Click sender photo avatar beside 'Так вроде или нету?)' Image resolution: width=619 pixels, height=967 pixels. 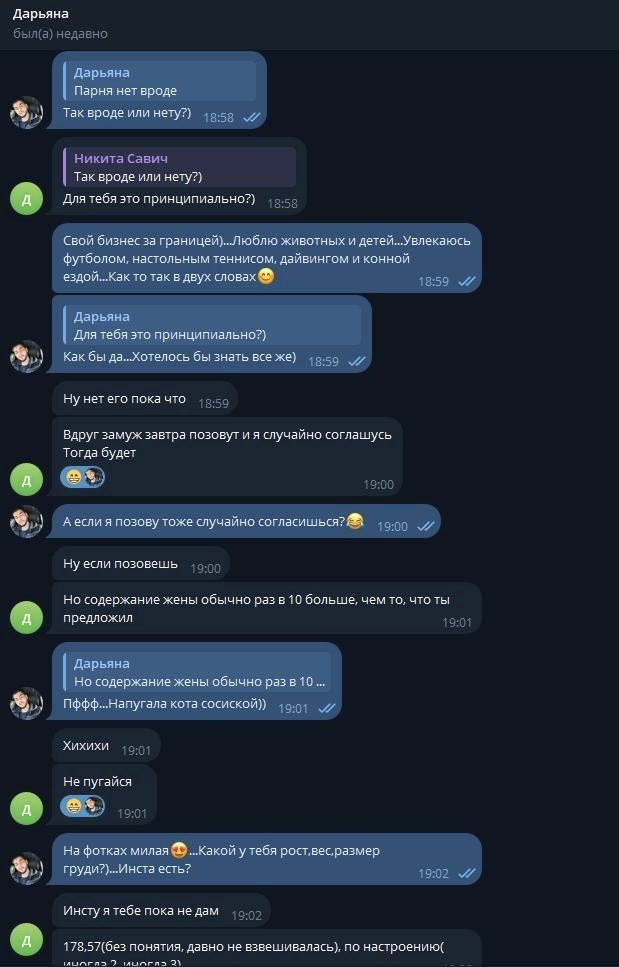[26, 112]
